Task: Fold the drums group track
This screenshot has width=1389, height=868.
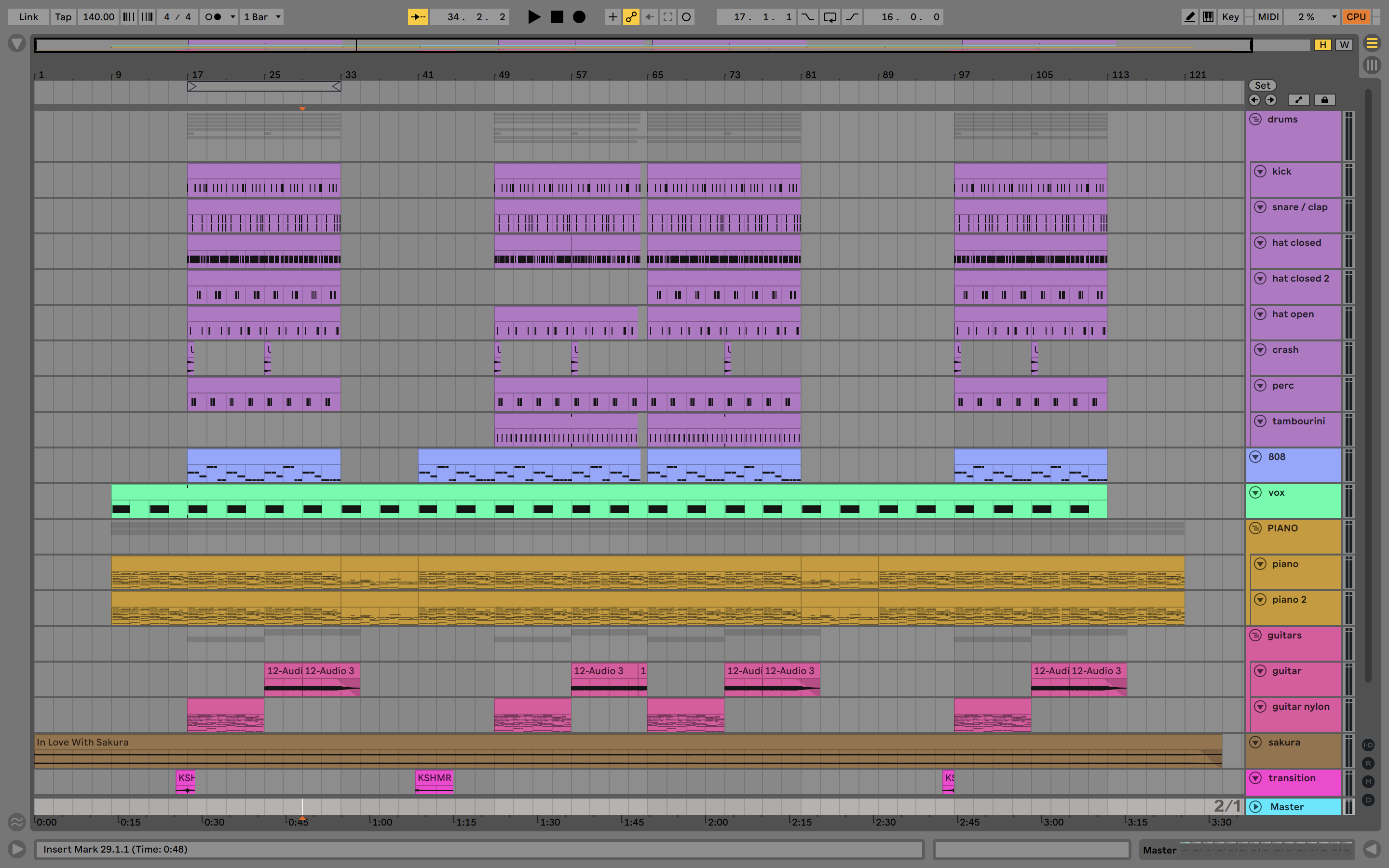Action: [x=1255, y=119]
